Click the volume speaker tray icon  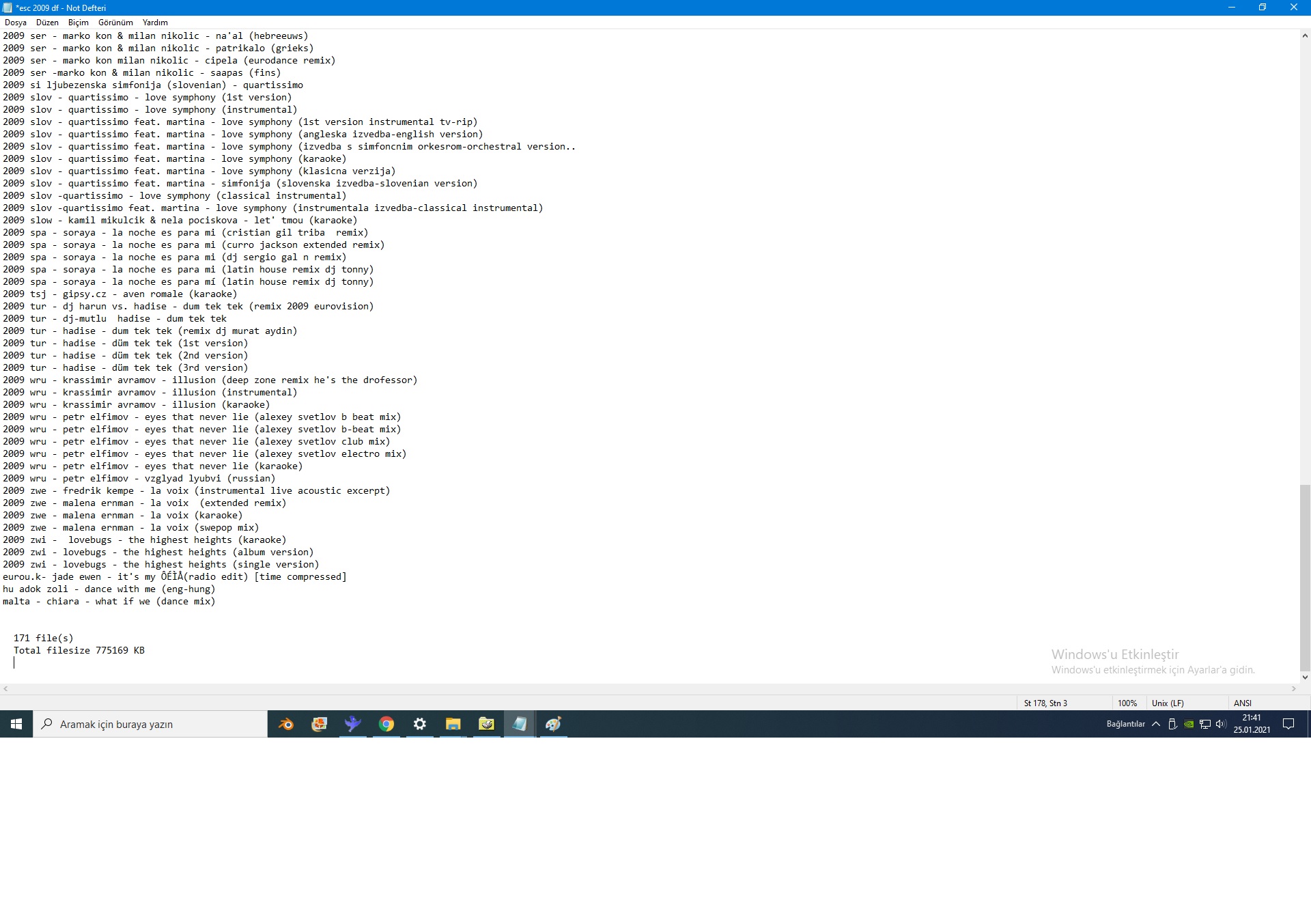click(1221, 724)
